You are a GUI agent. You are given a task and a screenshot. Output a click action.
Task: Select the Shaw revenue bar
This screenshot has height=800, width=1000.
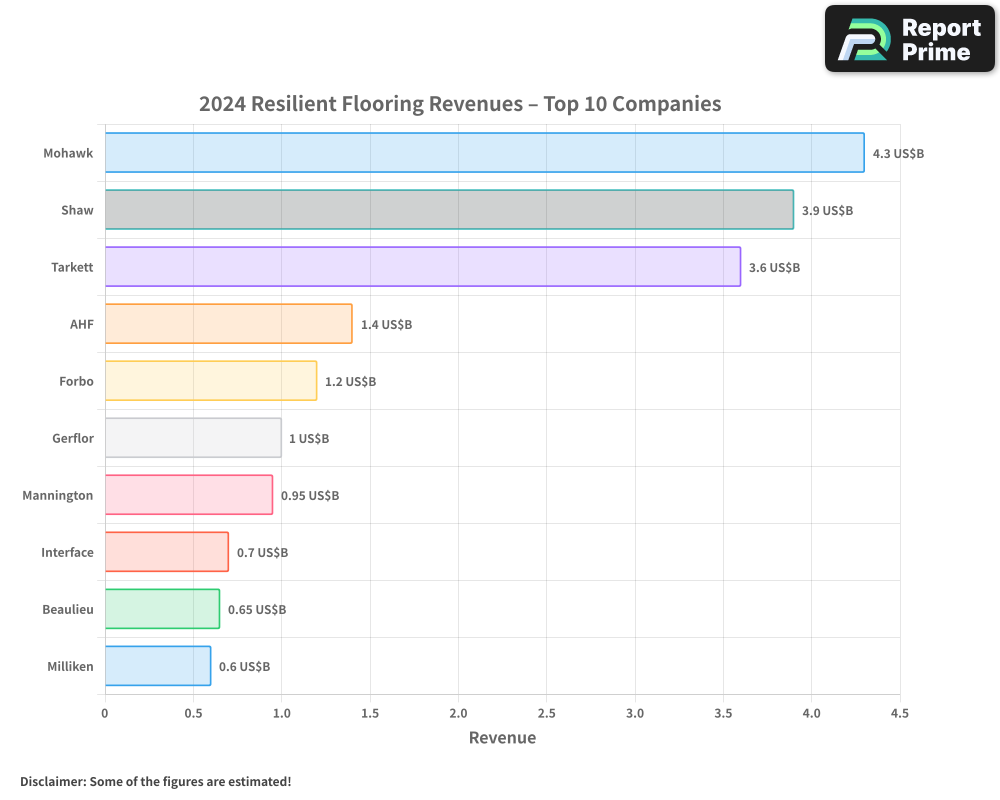pos(450,210)
